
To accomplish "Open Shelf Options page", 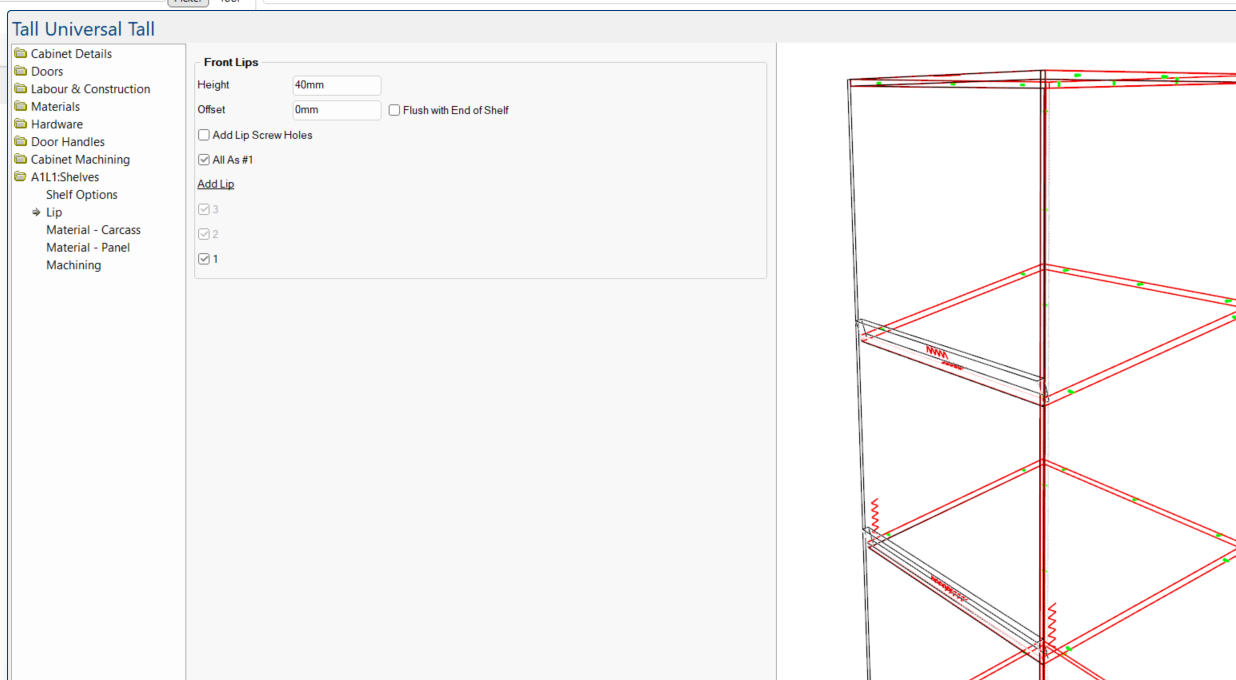I will (82, 195).
